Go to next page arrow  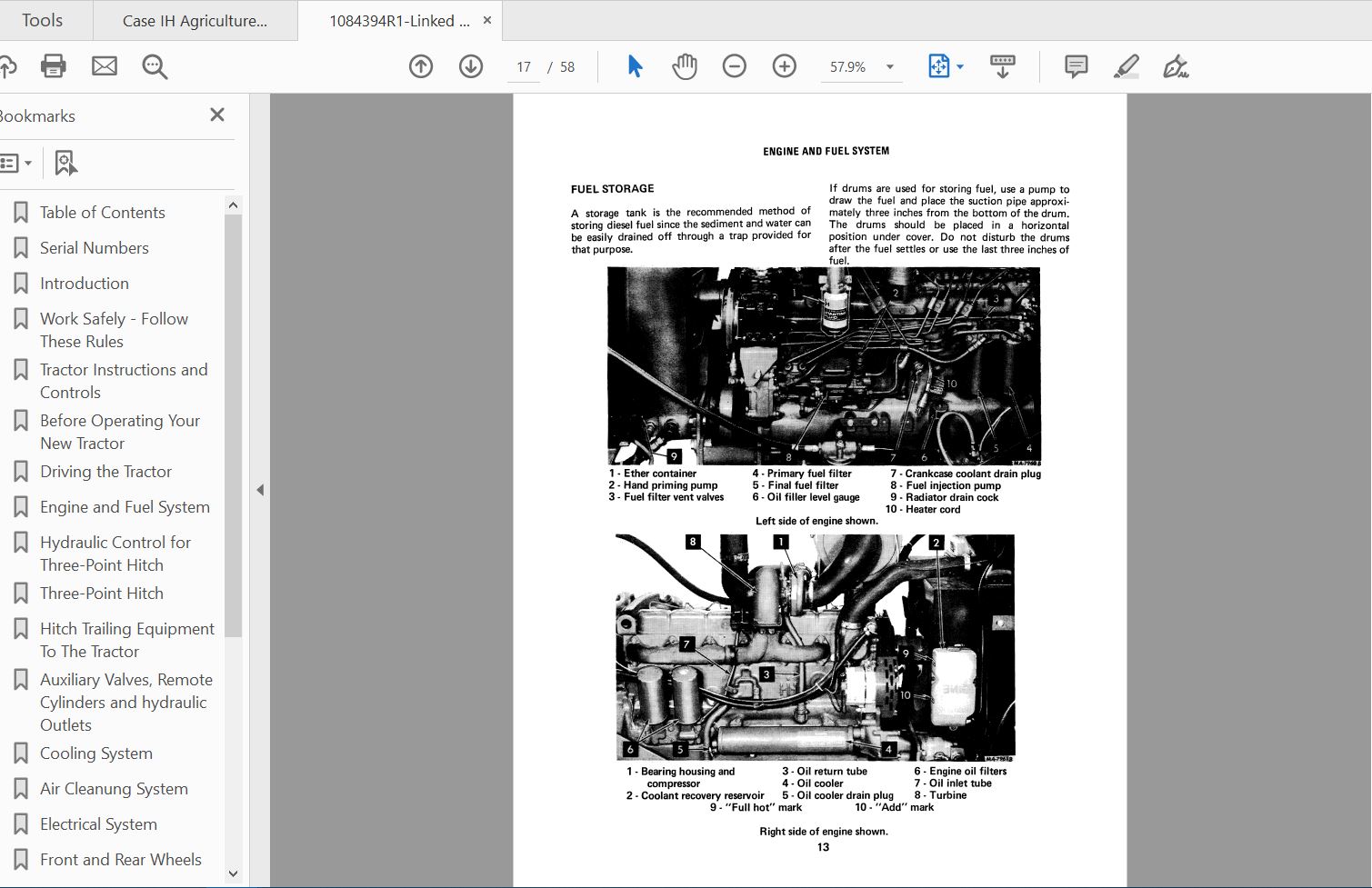[x=471, y=66]
